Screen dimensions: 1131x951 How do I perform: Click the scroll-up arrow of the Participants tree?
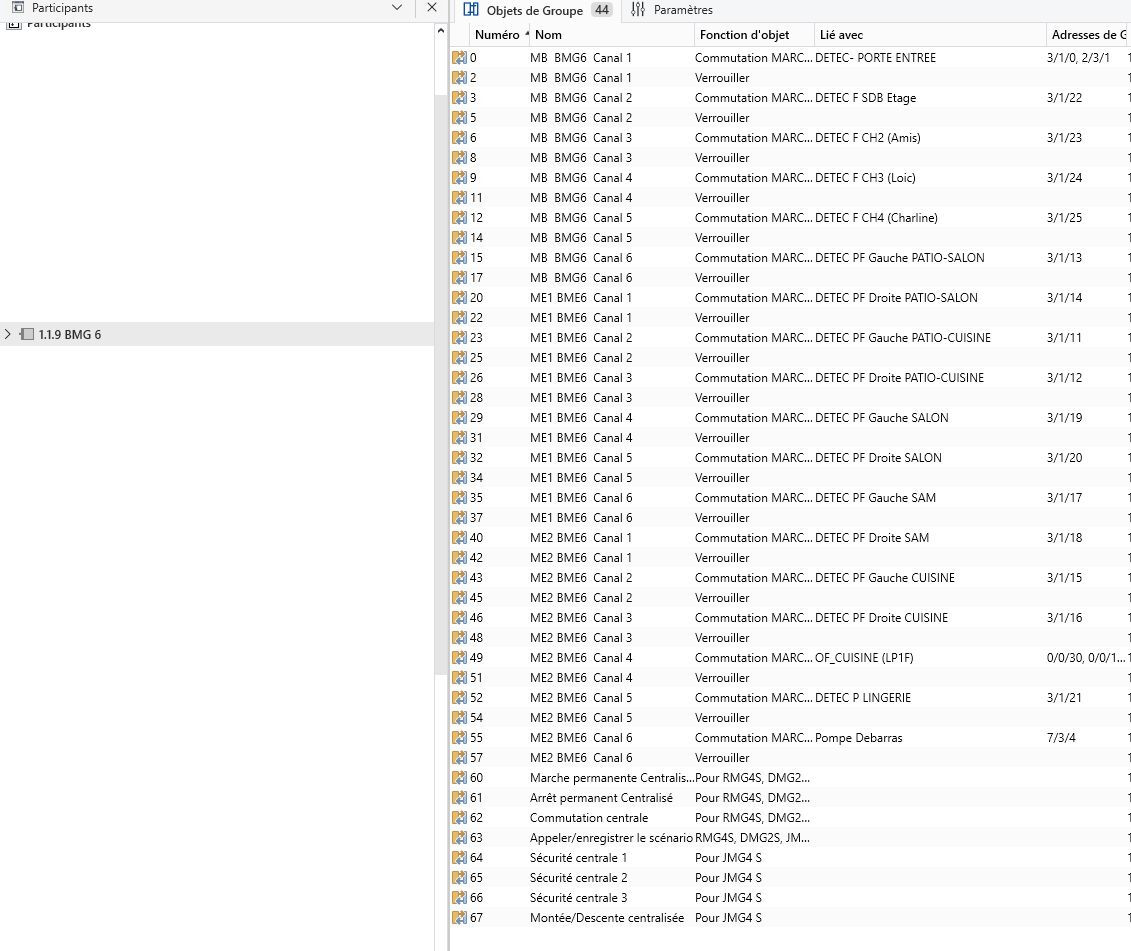441,32
